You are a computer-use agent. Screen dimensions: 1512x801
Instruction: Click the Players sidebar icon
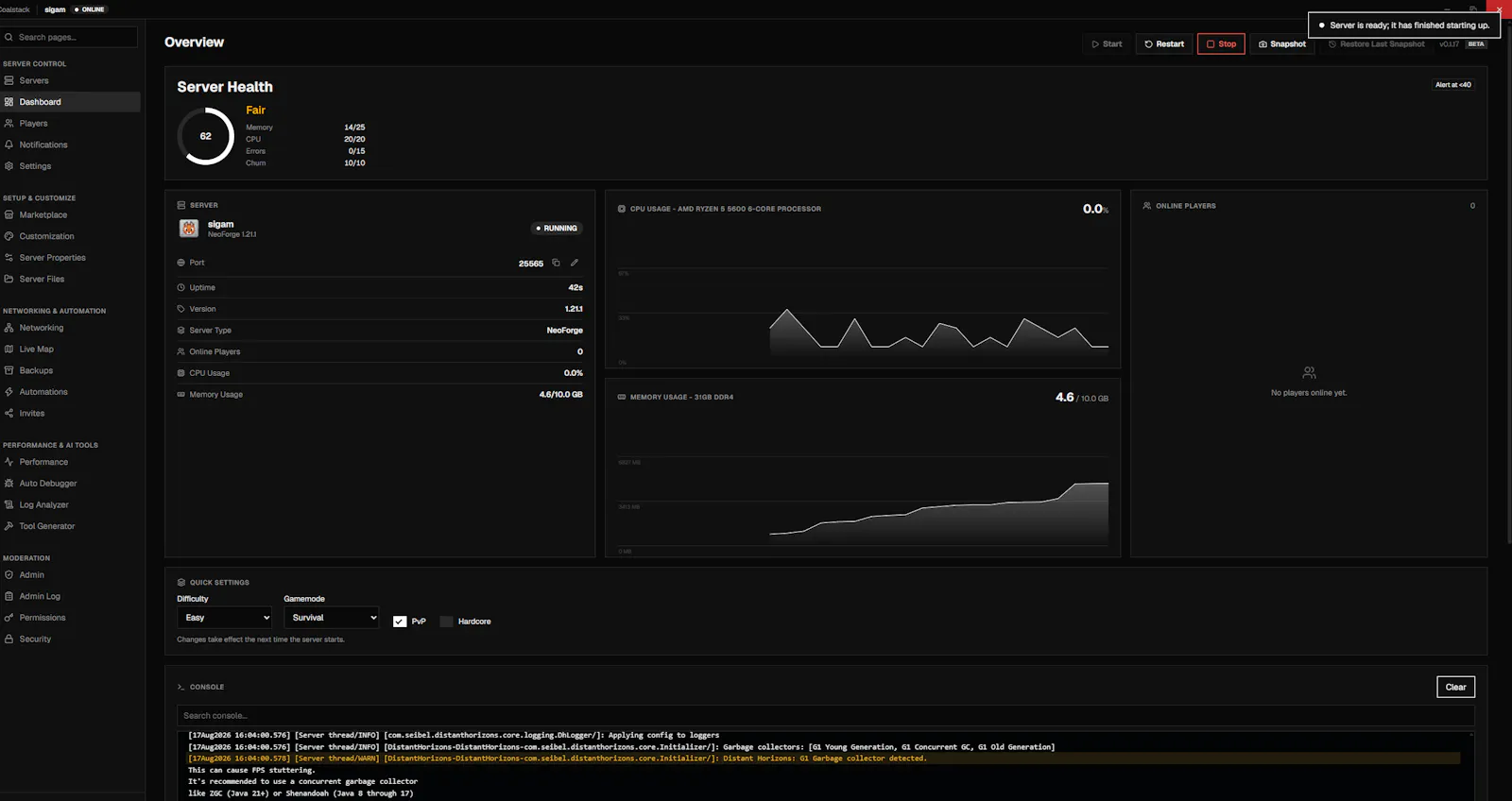click(9, 123)
